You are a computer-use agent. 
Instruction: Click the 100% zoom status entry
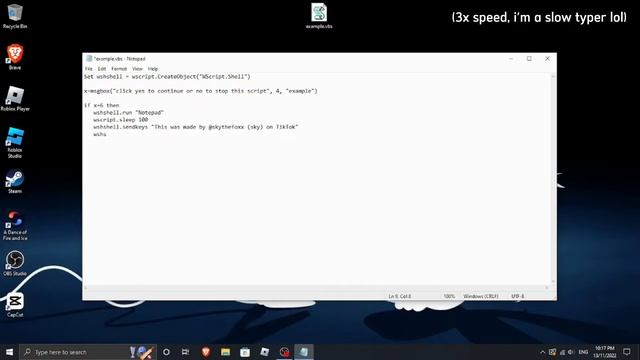coord(449,296)
